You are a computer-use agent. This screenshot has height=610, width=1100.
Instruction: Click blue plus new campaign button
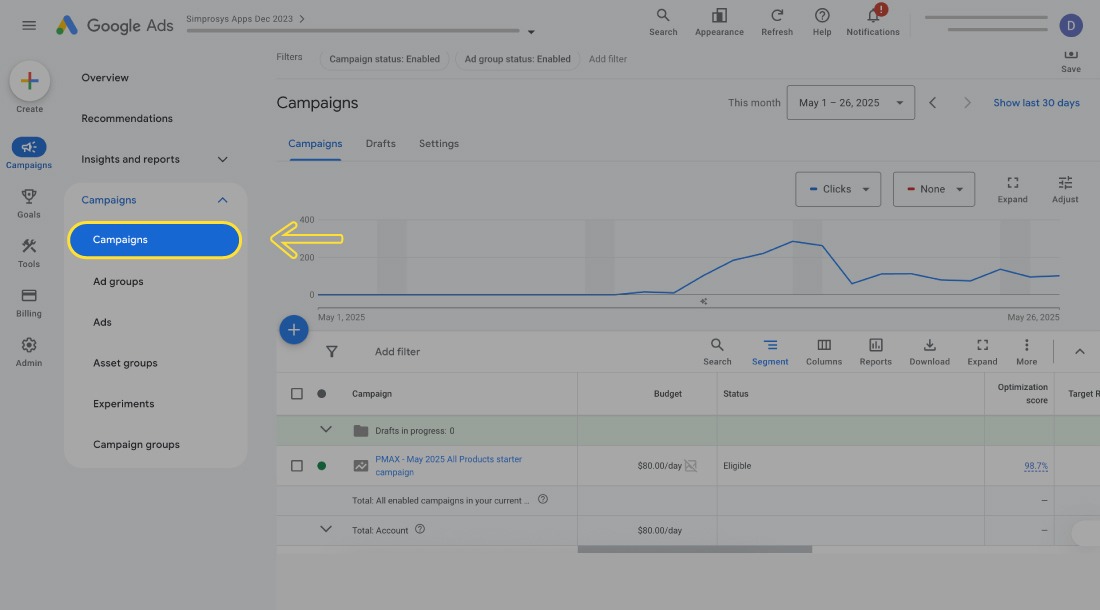tap(294, 330)
